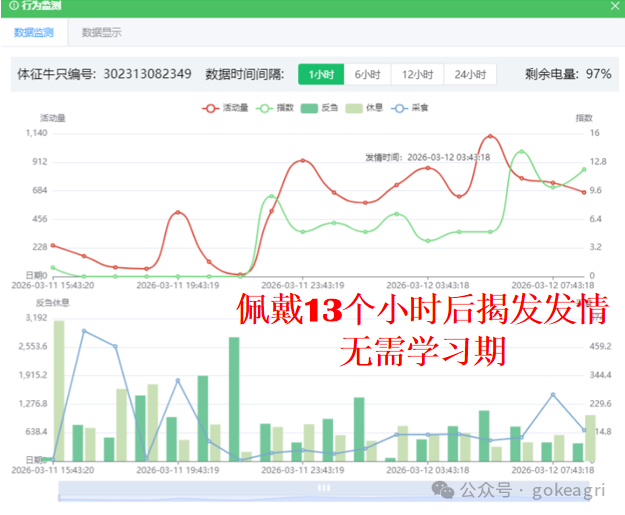Viewport: 625px width, 515px height.
Task: Choose the 24小时 interval option
Action: pos(470,74)
